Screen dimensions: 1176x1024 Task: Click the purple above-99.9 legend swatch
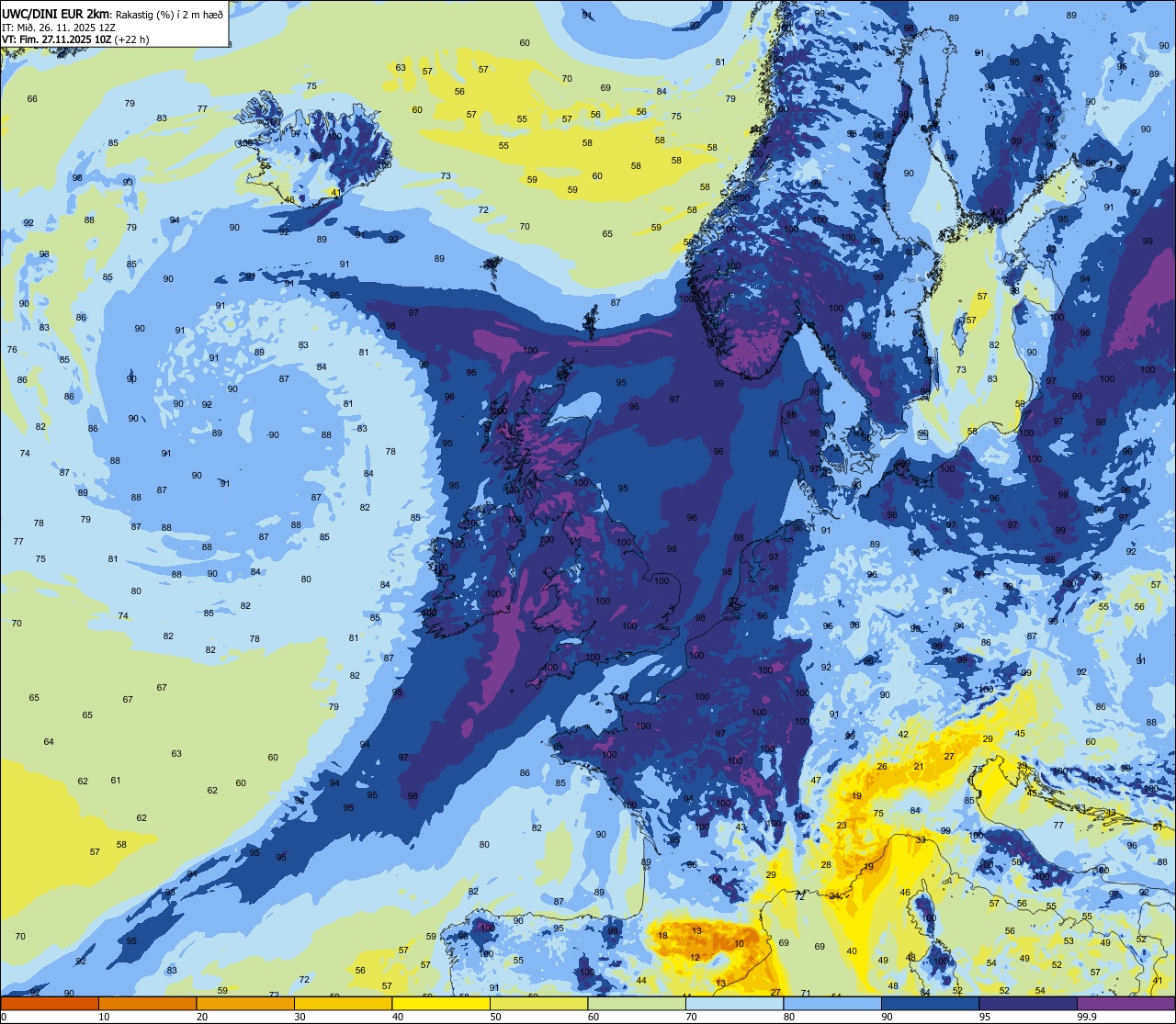(x=1125, y=1003)
